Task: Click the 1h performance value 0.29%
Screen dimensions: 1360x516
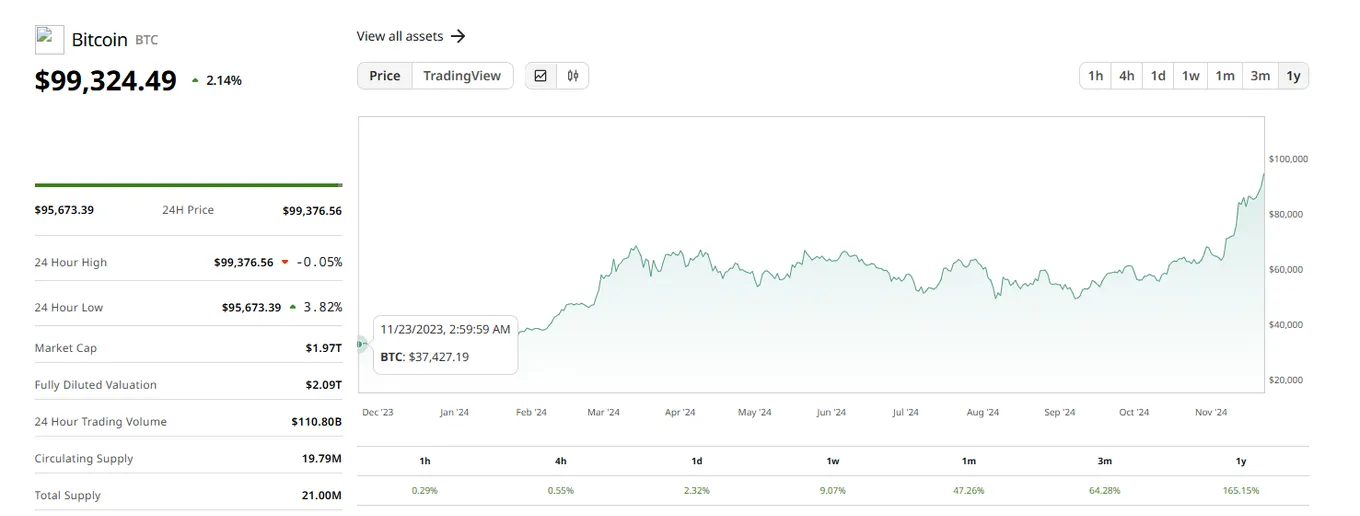Action: (425, 491)
